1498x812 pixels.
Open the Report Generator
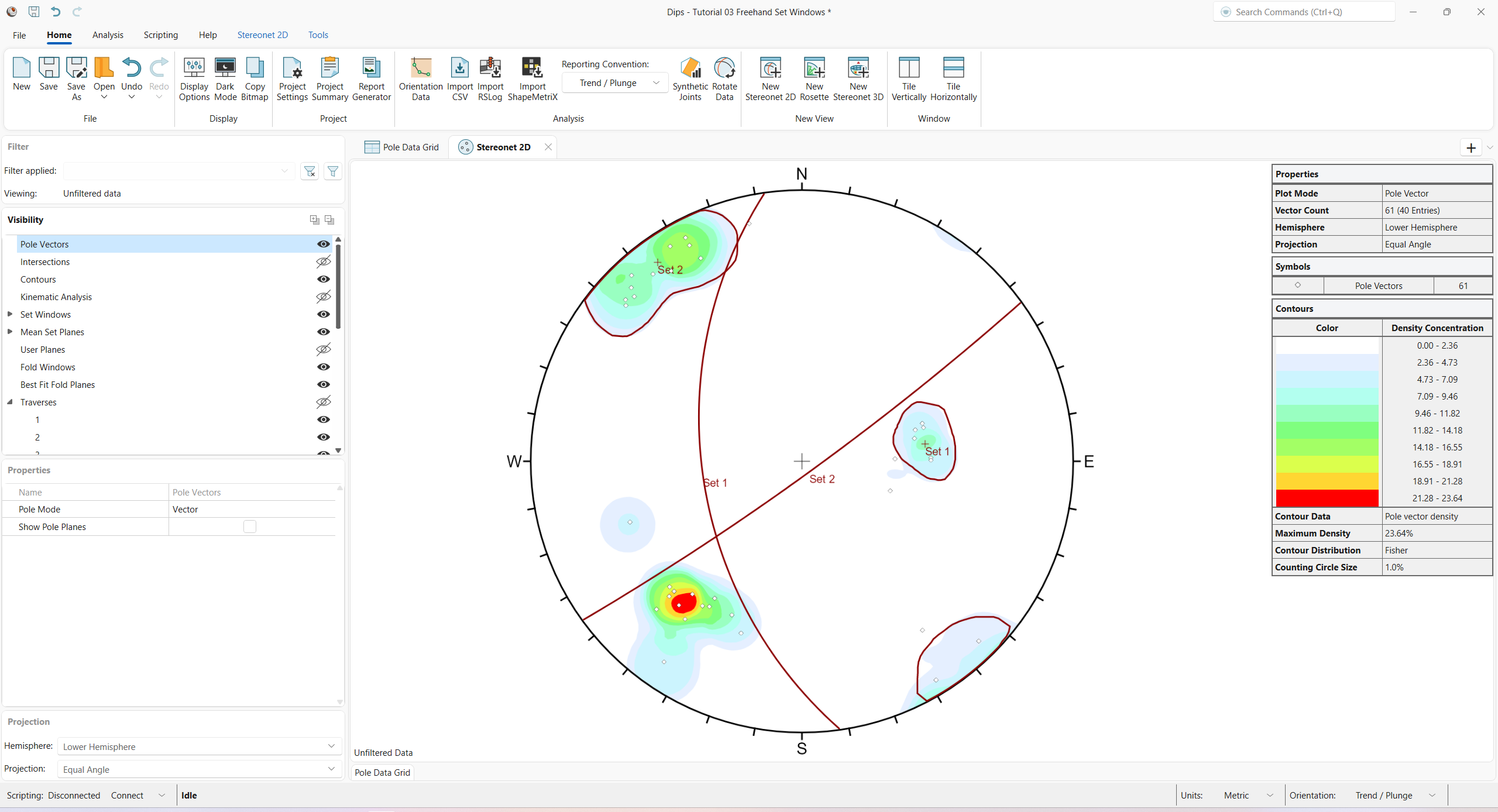[x=371, y=78]
